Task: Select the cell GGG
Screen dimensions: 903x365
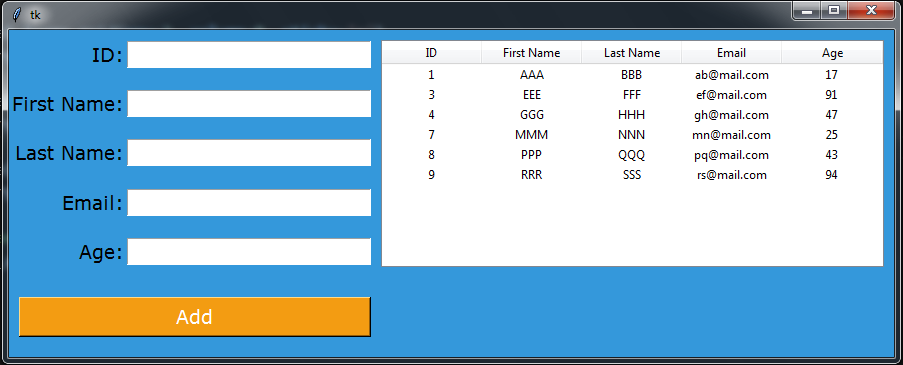Action: [x=532, y=115]
